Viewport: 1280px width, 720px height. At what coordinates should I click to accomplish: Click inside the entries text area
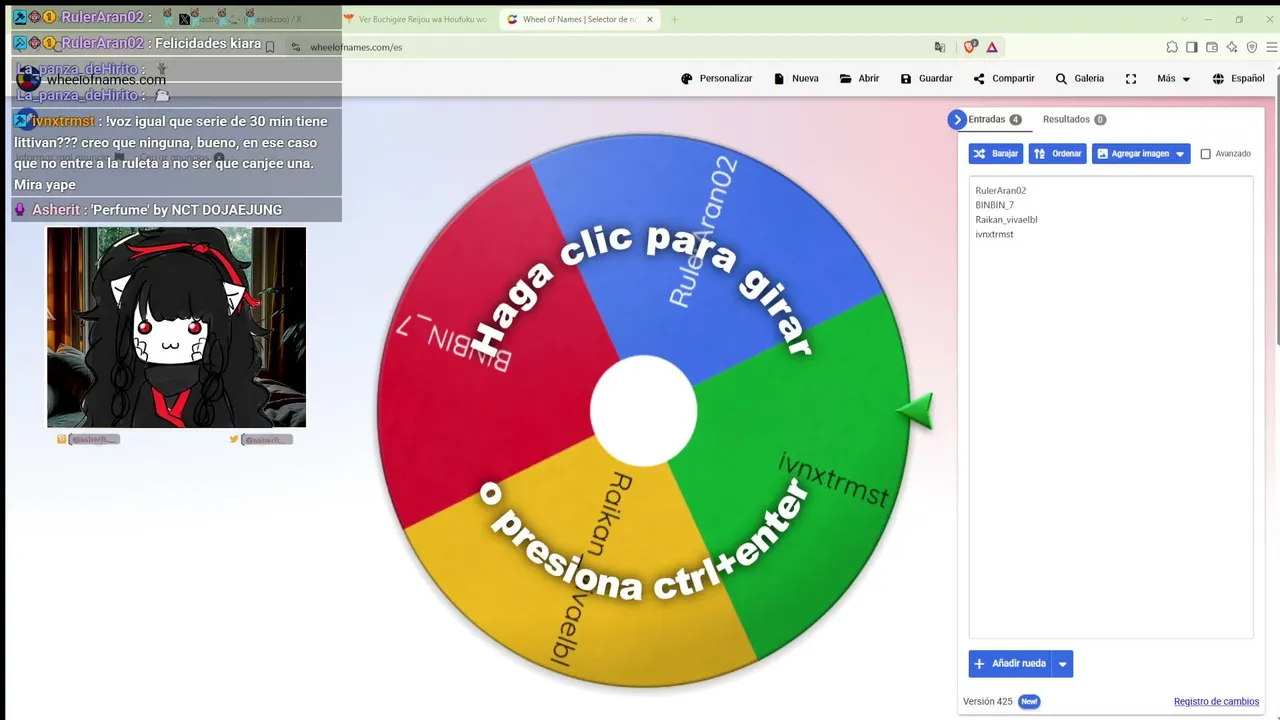[1110, 407]
